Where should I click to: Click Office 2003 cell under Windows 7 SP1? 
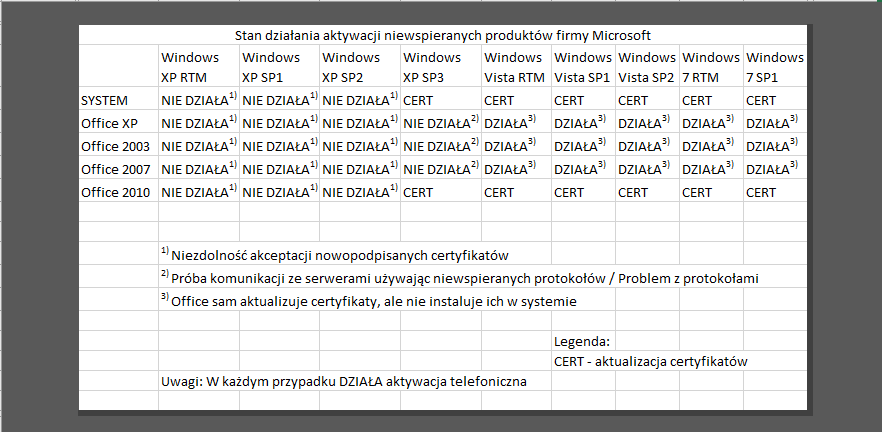(775, 146)
